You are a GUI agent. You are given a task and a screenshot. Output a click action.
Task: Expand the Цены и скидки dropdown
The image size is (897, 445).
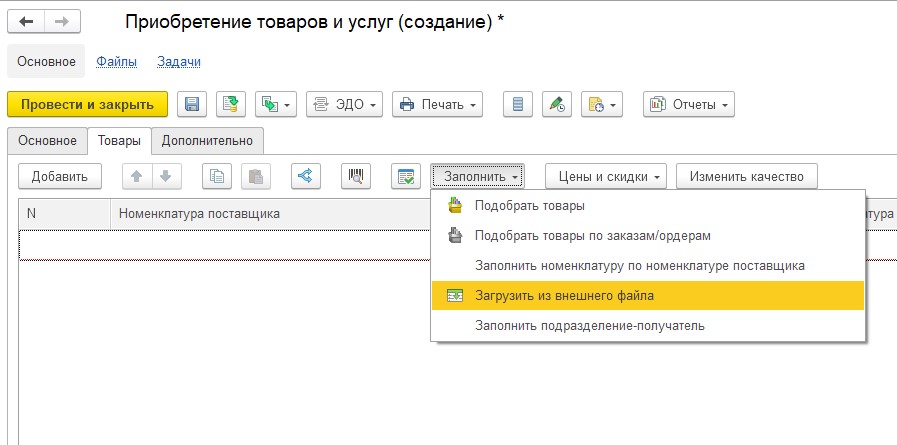[606, 177]
